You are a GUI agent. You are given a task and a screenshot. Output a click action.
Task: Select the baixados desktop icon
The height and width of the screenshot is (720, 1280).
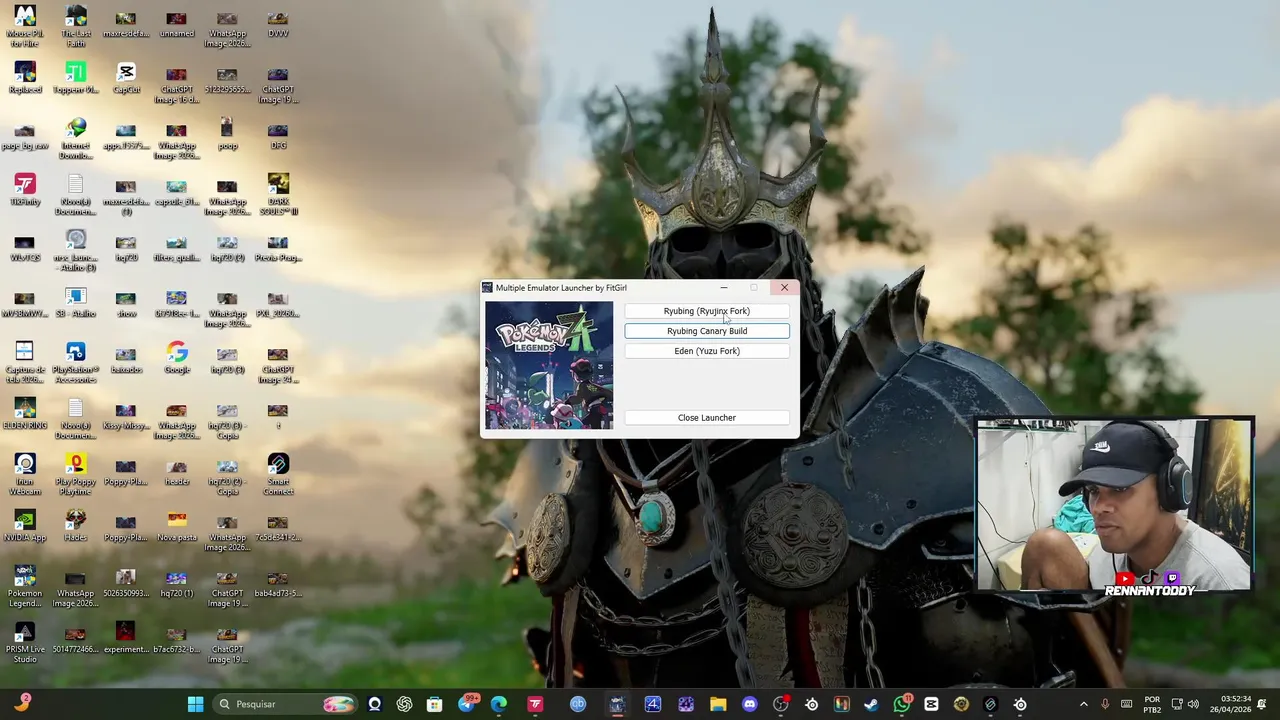point(126,358)
